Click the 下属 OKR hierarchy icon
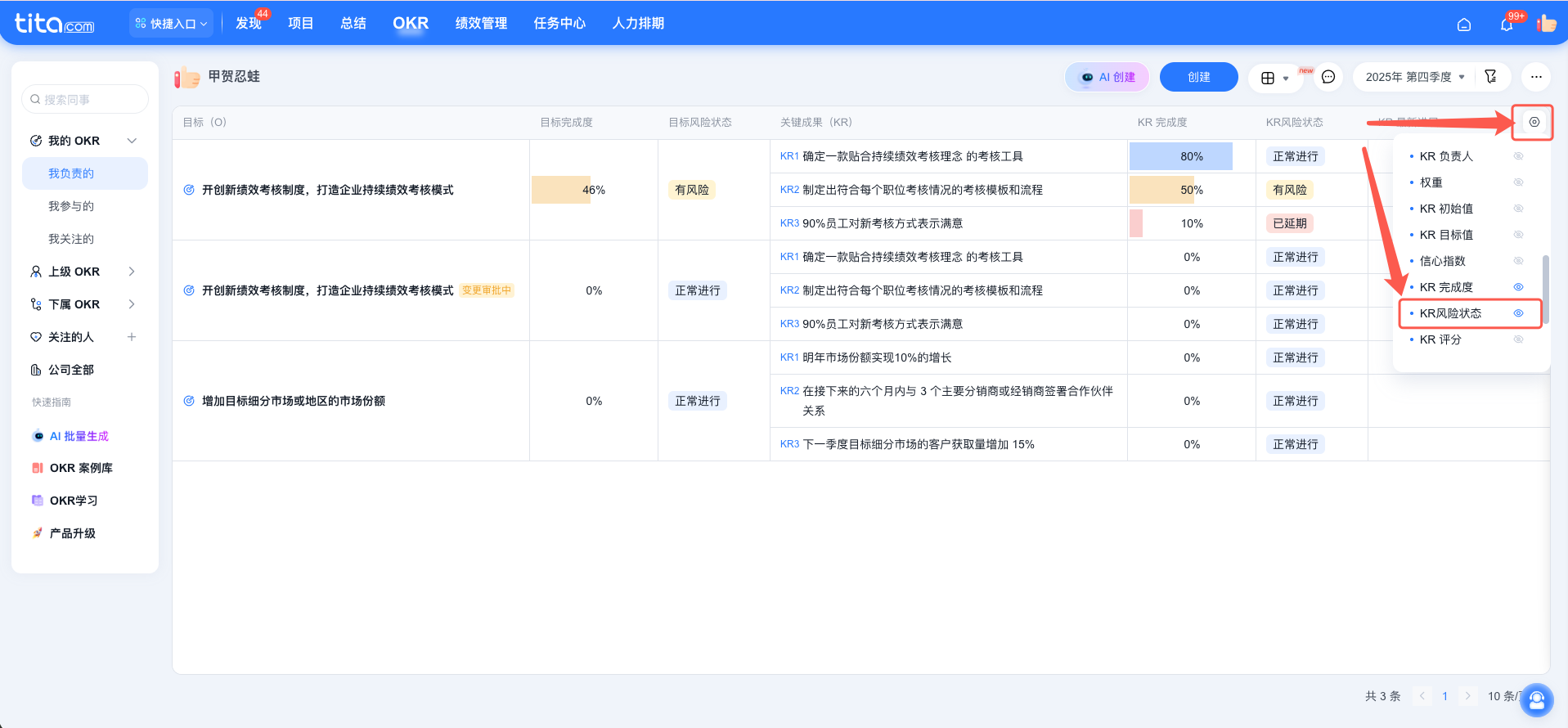This screenshot has height=728, width=1568. point(36,304)
